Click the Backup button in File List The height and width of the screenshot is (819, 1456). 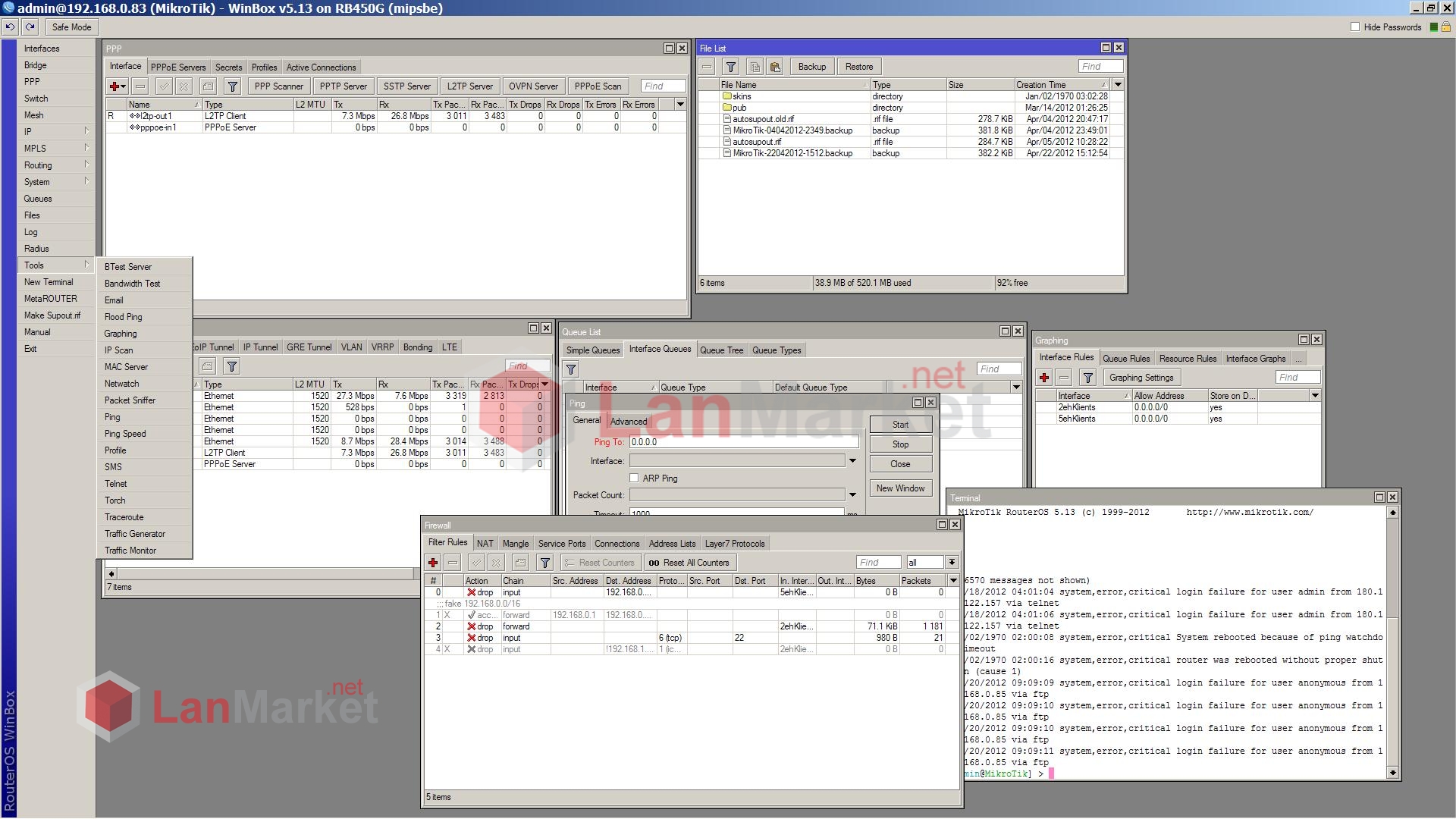811,67
